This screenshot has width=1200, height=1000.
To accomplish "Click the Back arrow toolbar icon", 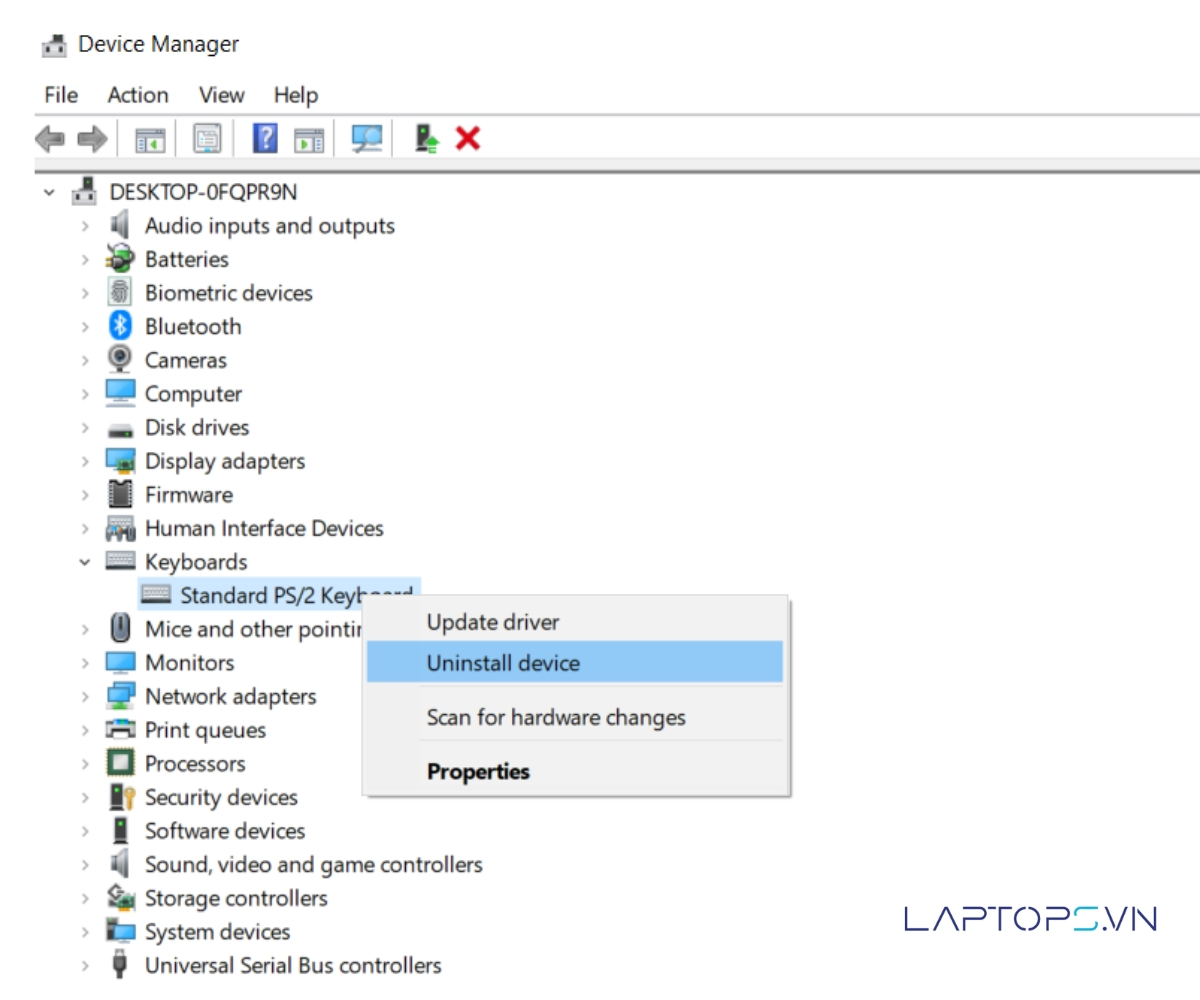I will pos(49,139).
